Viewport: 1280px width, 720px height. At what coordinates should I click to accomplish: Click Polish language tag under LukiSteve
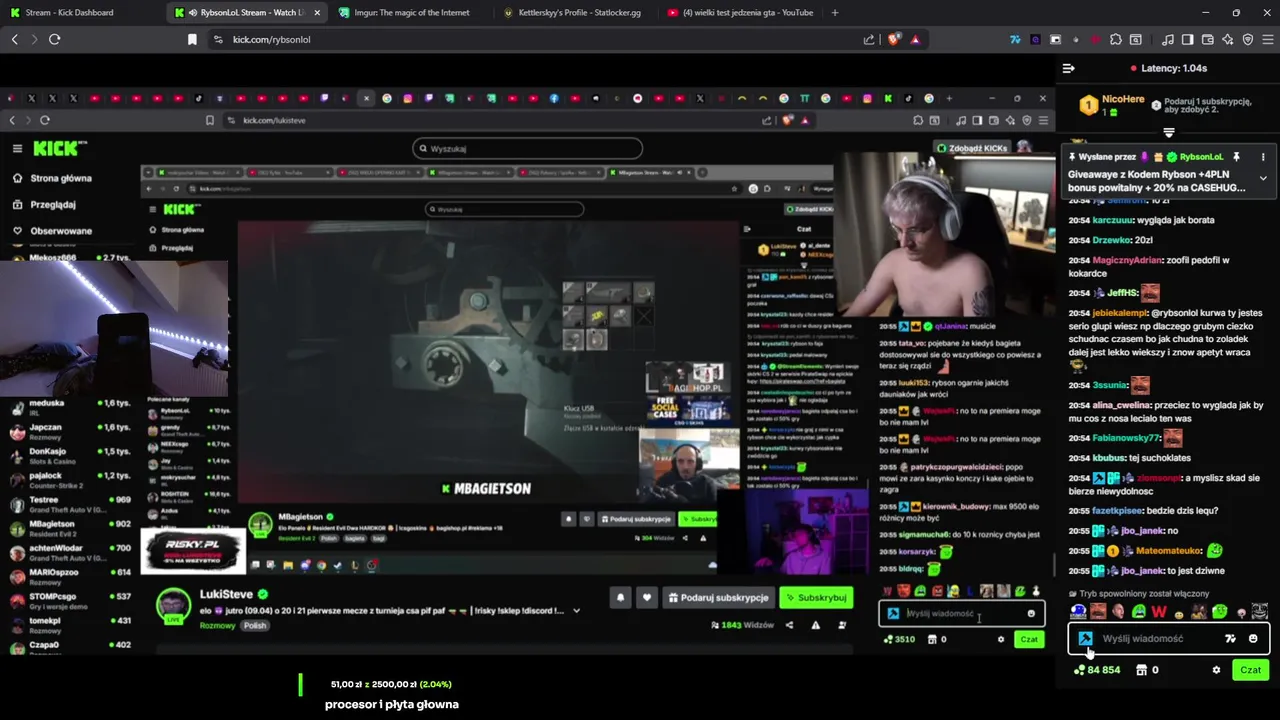(255, 625)
